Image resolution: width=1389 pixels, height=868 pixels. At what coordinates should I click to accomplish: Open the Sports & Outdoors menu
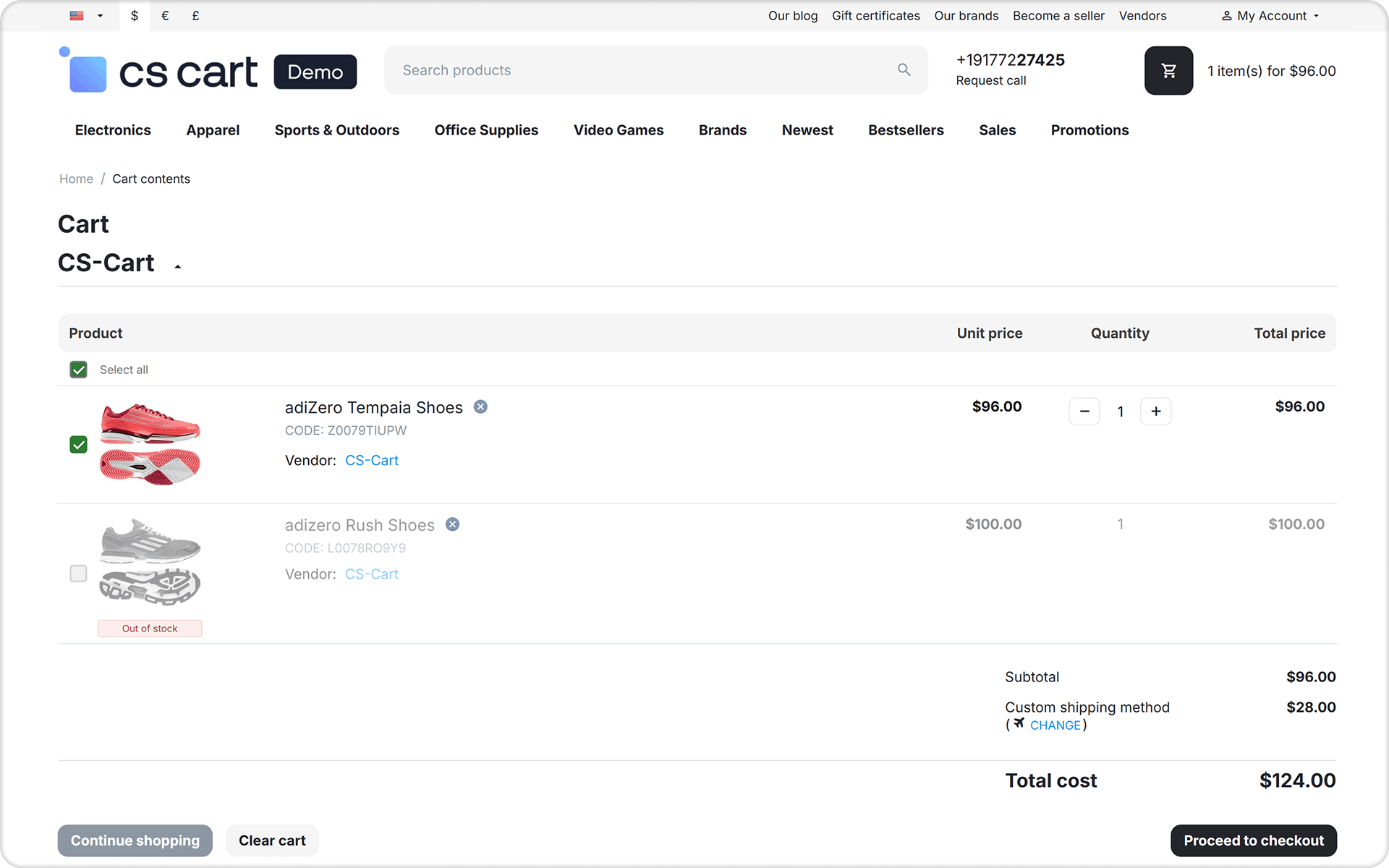[336, 130]
